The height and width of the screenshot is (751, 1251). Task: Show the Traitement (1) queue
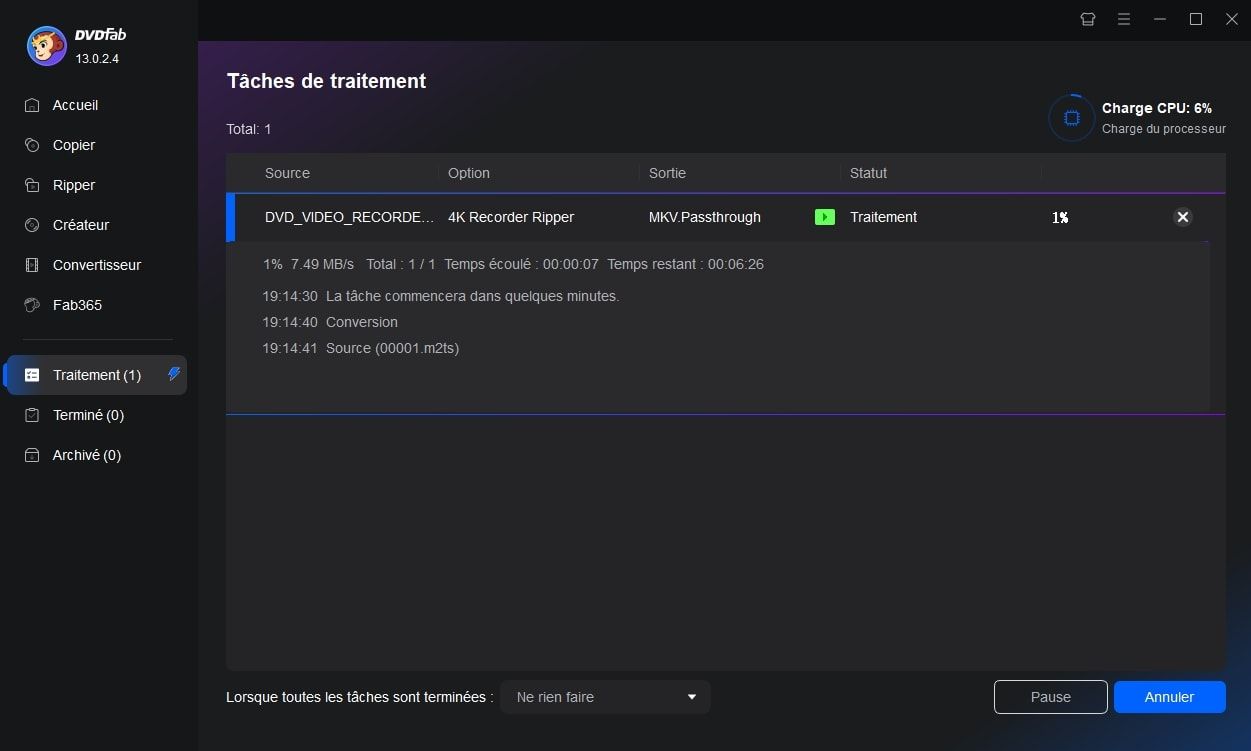95,375
